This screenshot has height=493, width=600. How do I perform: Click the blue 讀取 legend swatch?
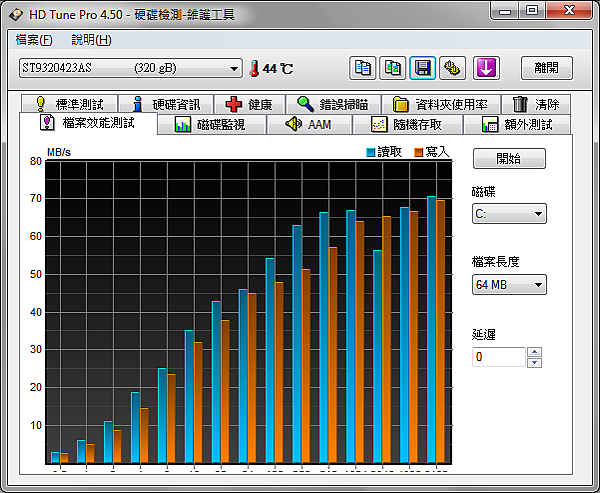click(370, 152)
